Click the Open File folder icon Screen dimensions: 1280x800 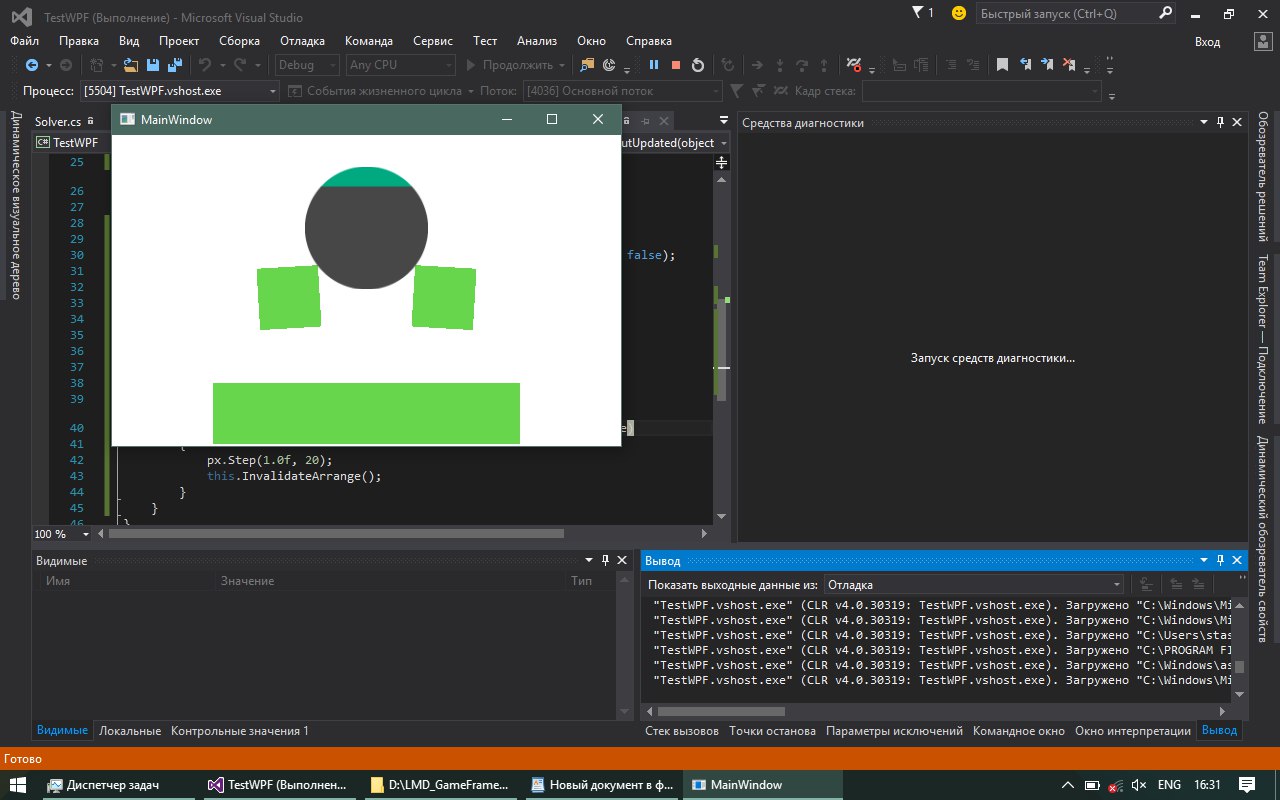(x=132, y=65)
